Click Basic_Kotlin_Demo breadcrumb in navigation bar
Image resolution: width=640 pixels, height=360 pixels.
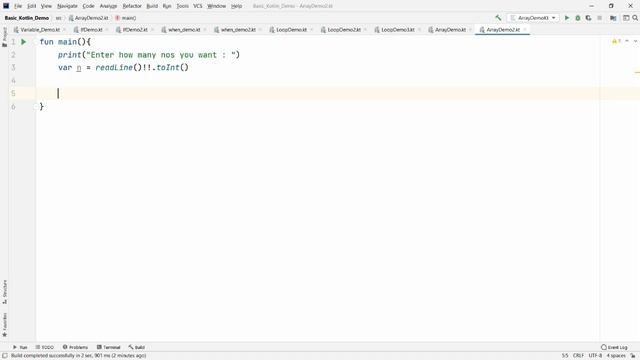click(27, 18)
